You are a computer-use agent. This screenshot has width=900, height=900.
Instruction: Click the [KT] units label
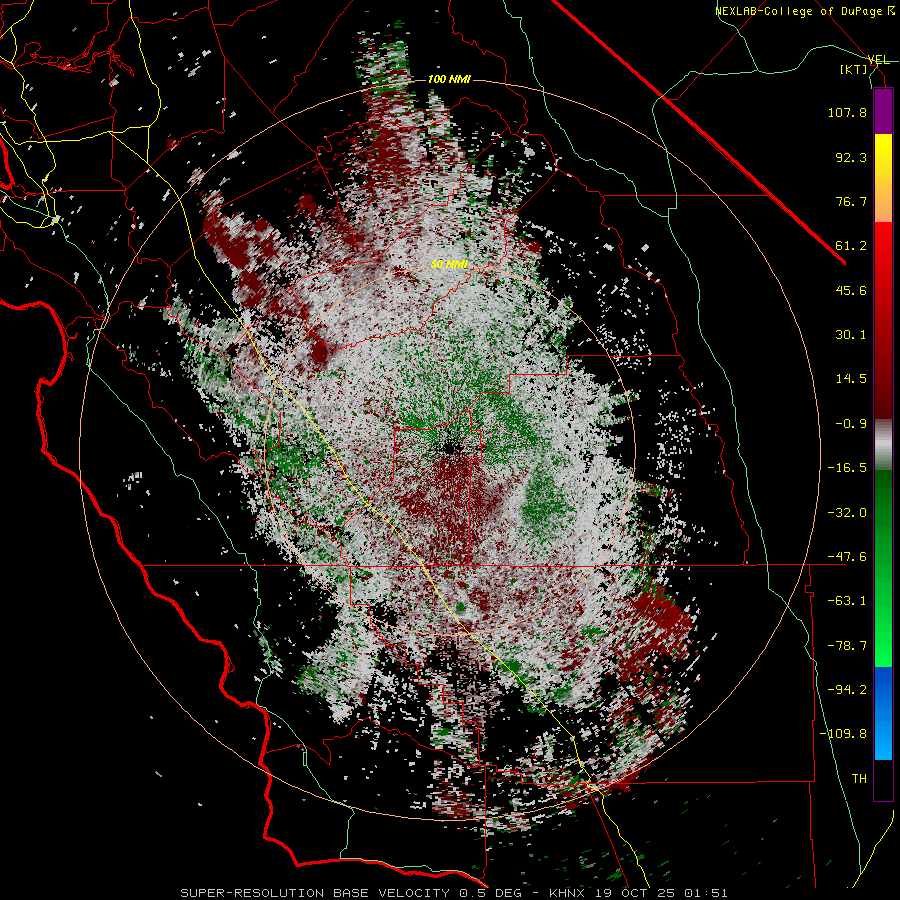(854, 69)
